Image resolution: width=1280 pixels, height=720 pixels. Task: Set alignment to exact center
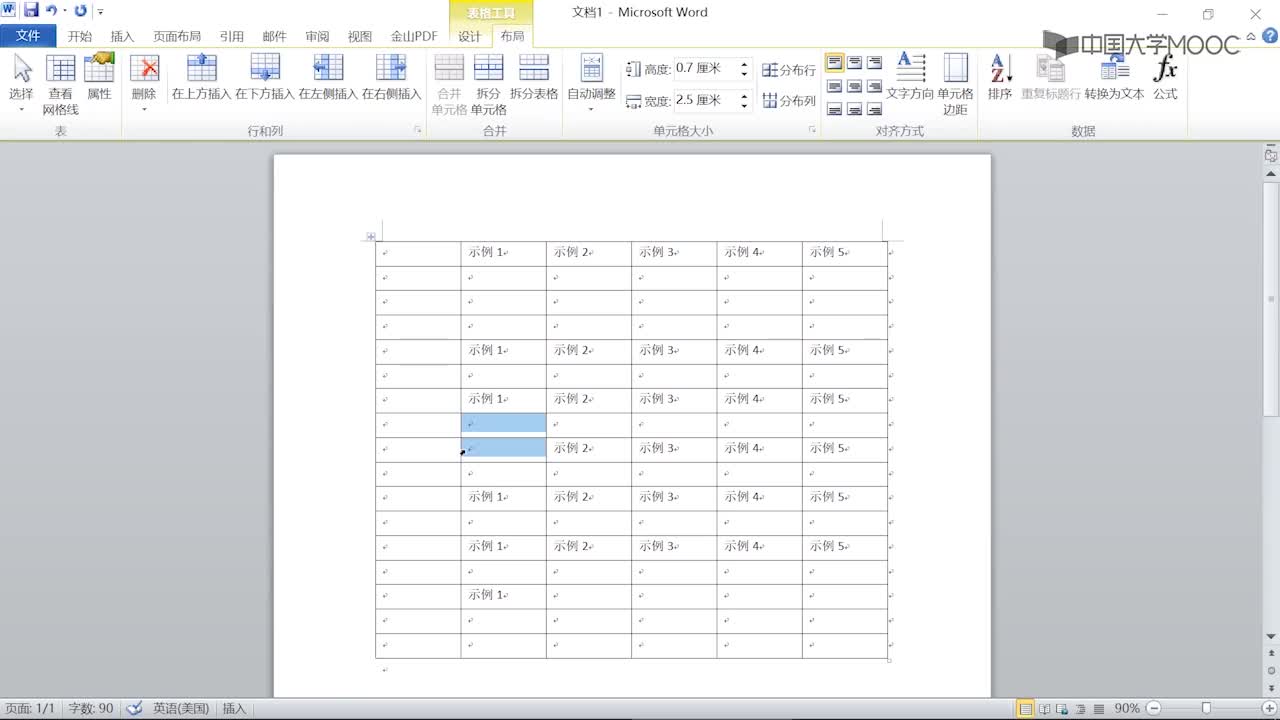(855, 86)
